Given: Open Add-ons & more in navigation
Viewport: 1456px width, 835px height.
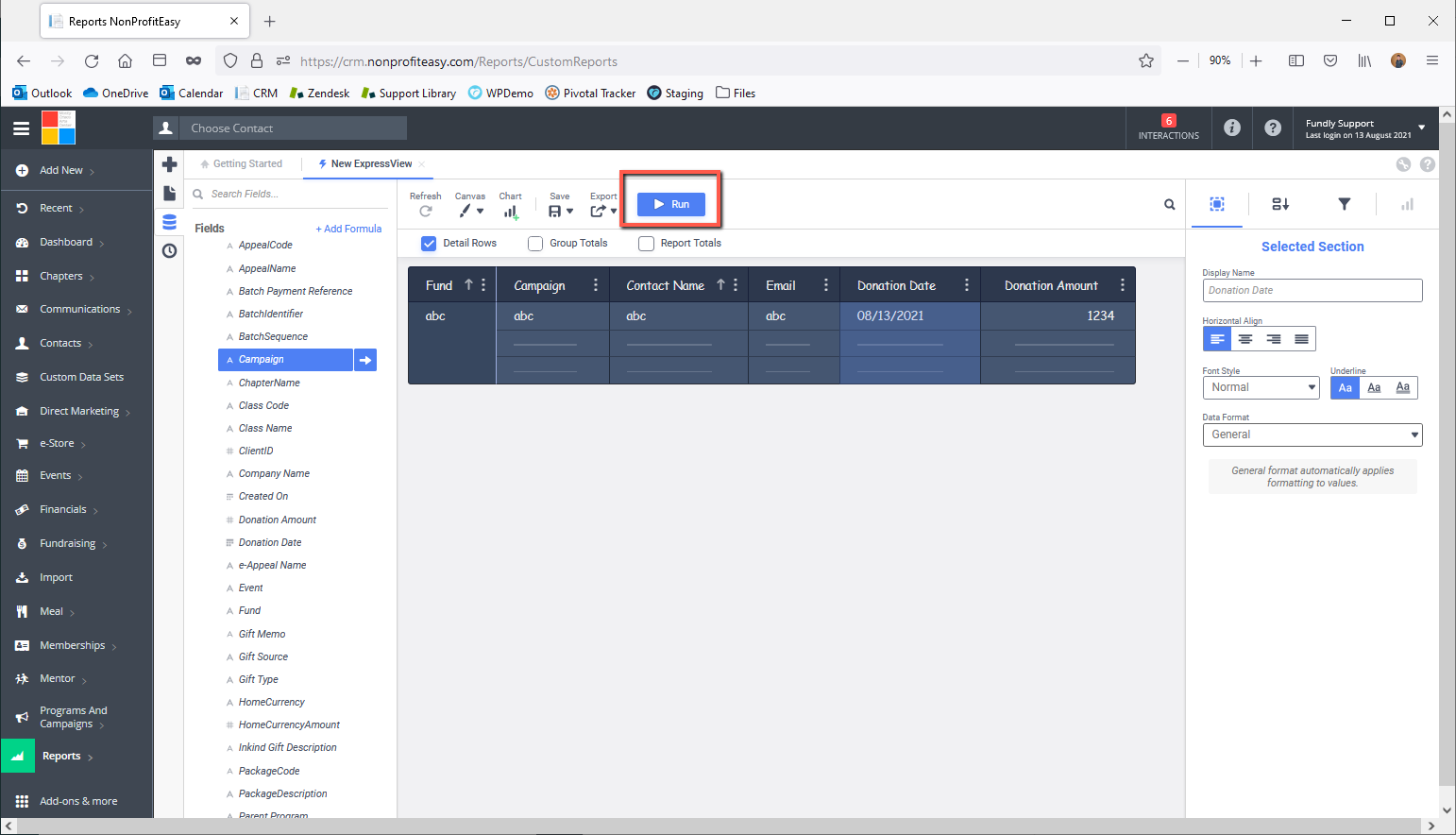Looking at the screenshot, I should coord(78,801).
